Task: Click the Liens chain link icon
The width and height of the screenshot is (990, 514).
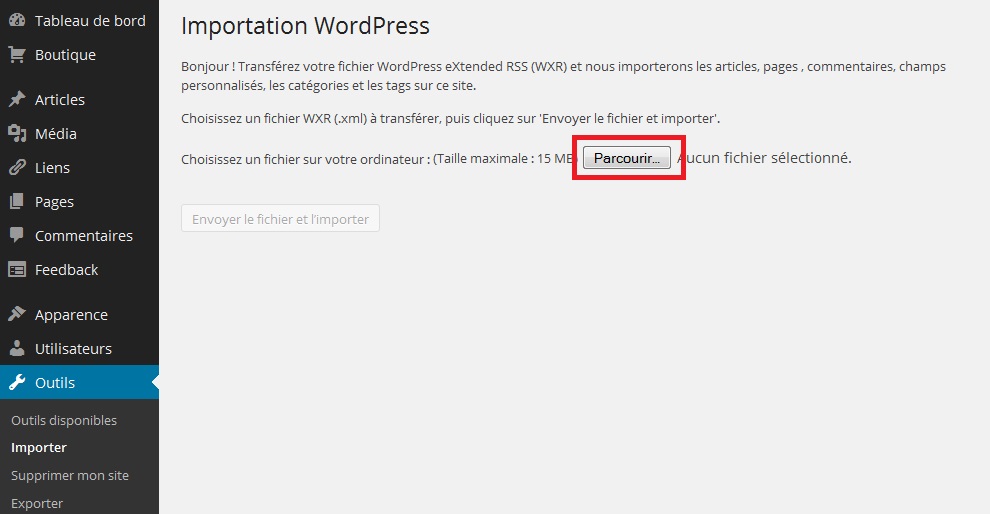Action: coord(17,168)
